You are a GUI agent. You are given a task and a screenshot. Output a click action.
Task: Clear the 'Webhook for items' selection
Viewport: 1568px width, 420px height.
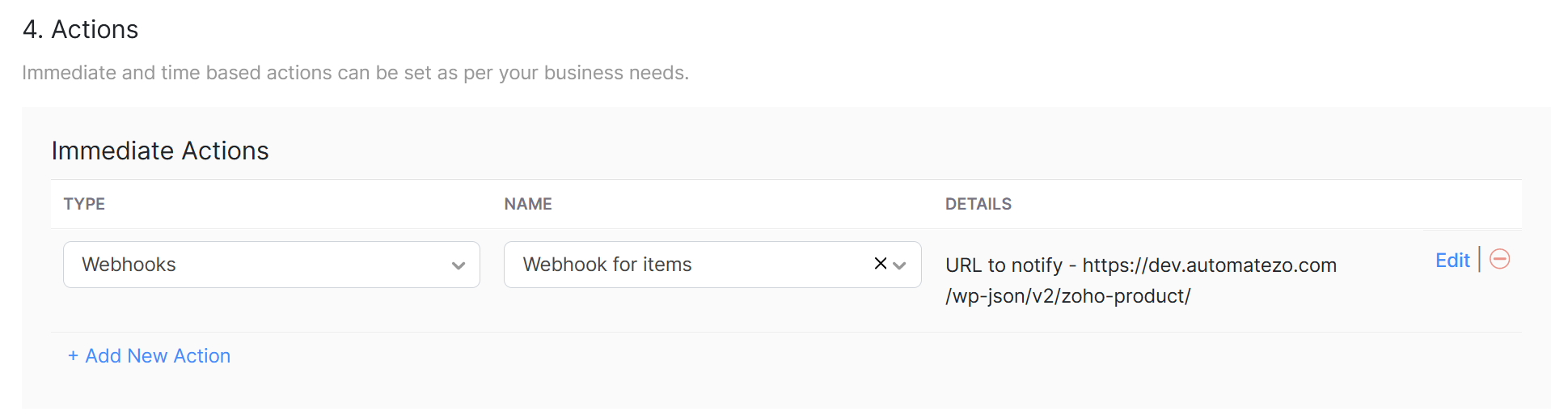click(x=881, y=264)
